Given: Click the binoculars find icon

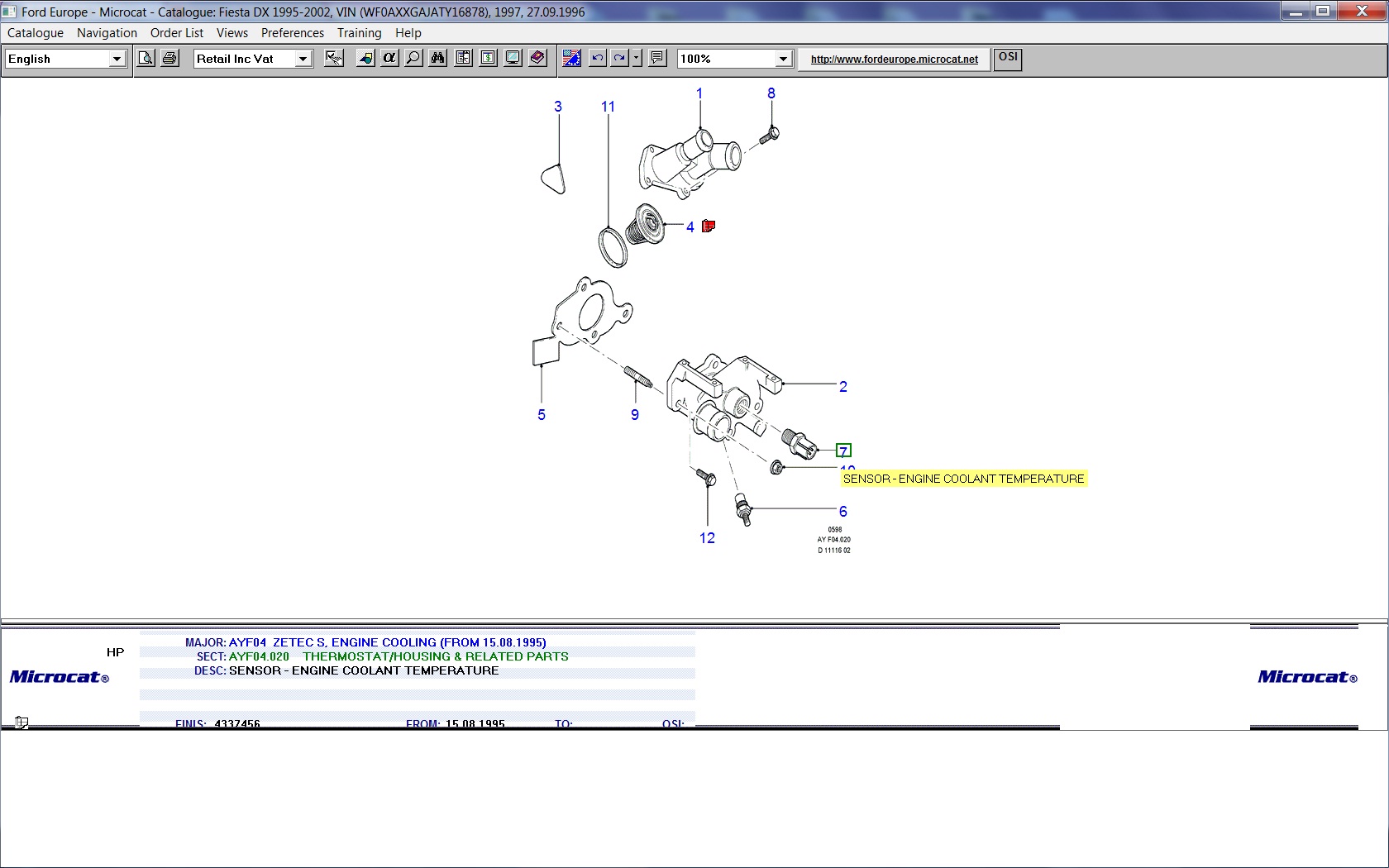Looking at the screenshot, I should pyautogui.click(x=438, y=58).
